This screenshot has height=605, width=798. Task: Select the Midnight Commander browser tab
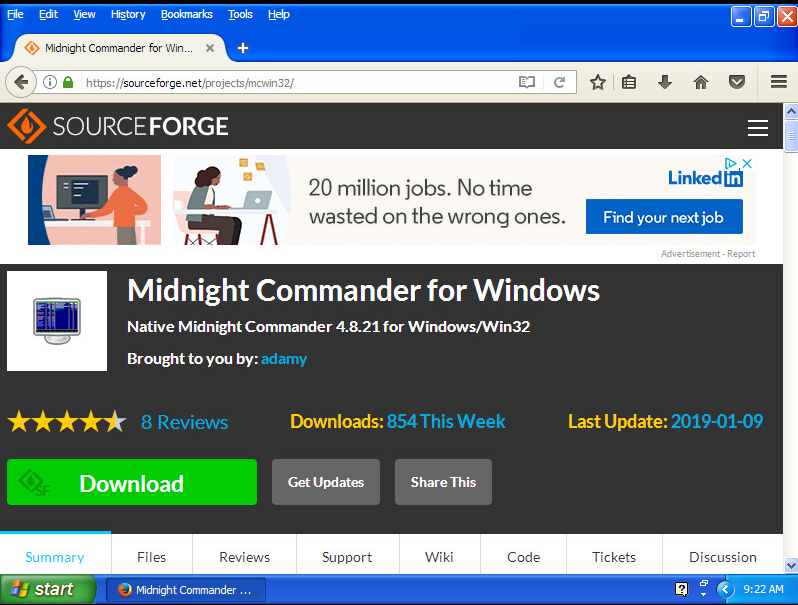(119, 48)
